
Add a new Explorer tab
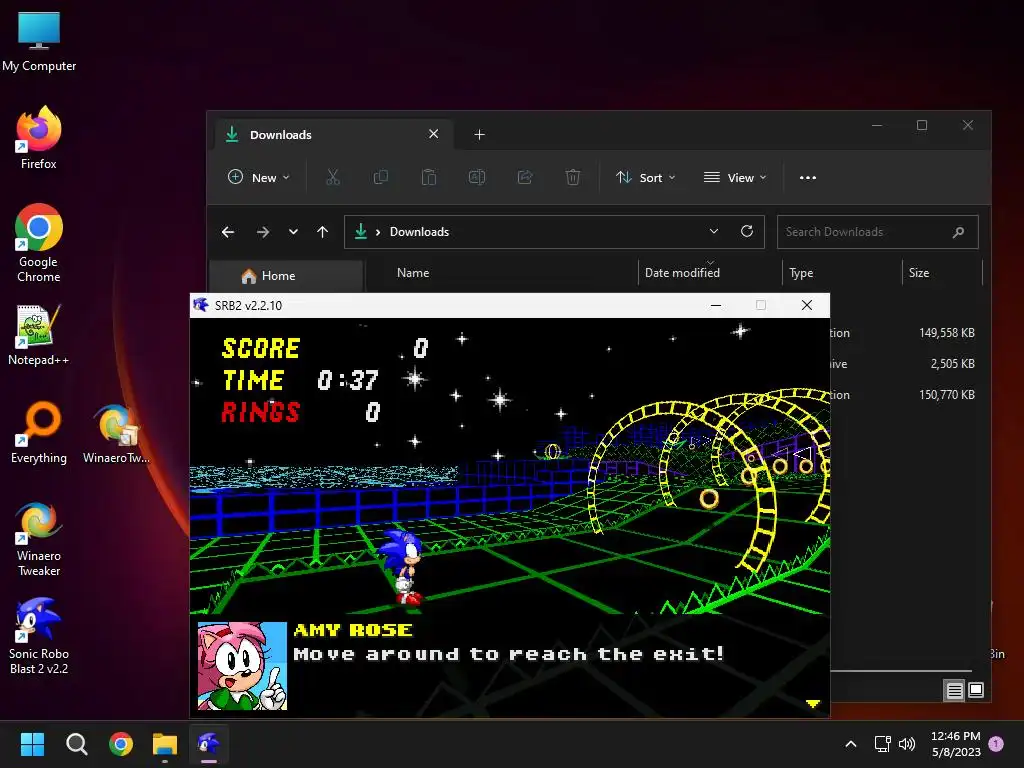pos(479,135)
